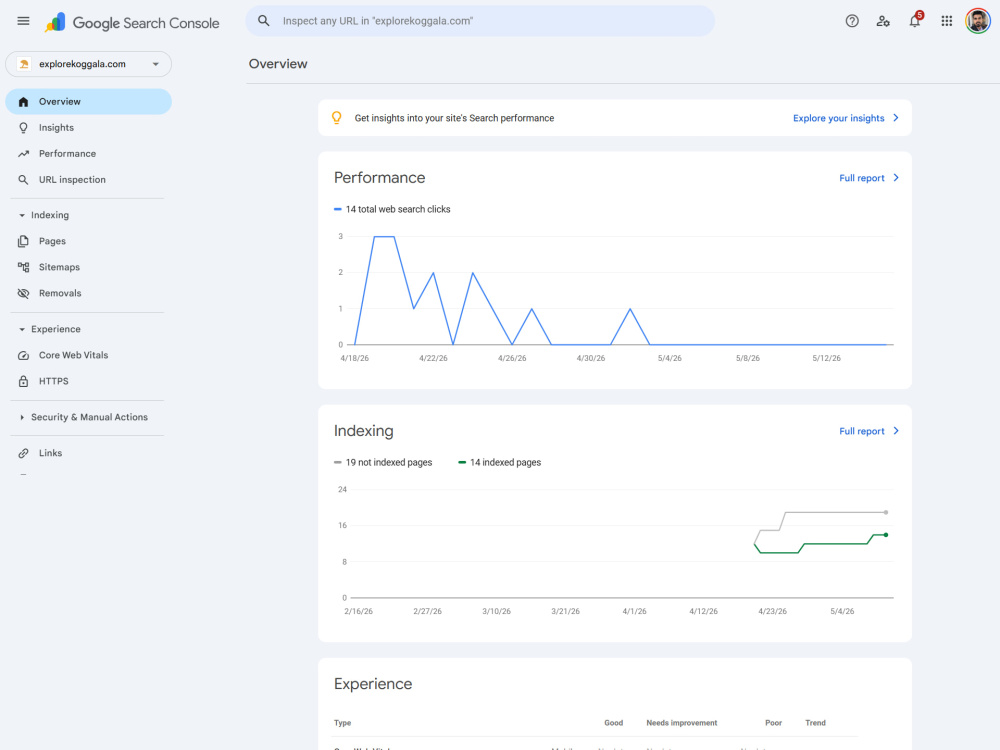View notifications via the bell icon
The image size is (1000, 750).
[x=915, y=20]
